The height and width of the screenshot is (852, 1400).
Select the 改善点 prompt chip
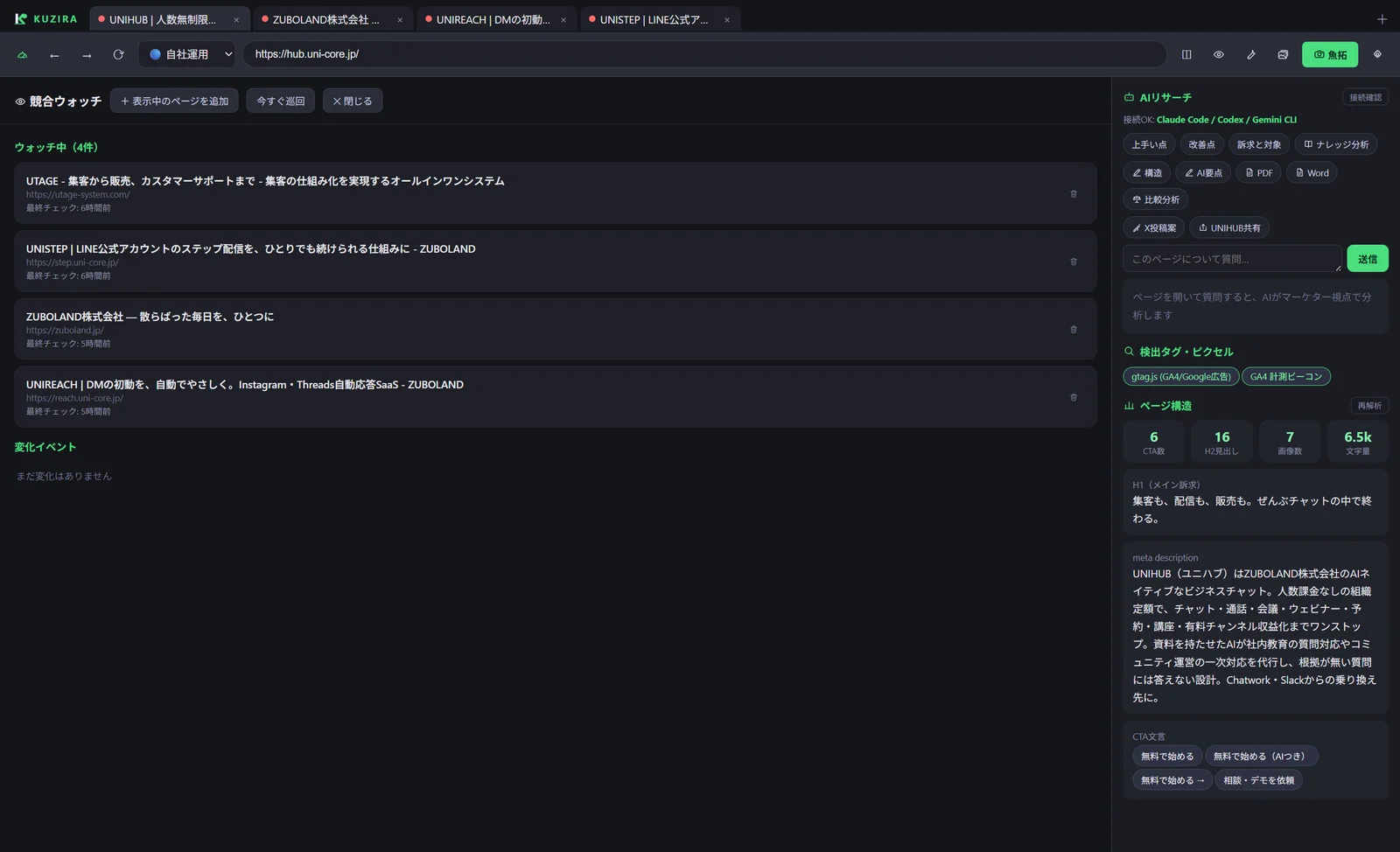tap(1201, 144)
